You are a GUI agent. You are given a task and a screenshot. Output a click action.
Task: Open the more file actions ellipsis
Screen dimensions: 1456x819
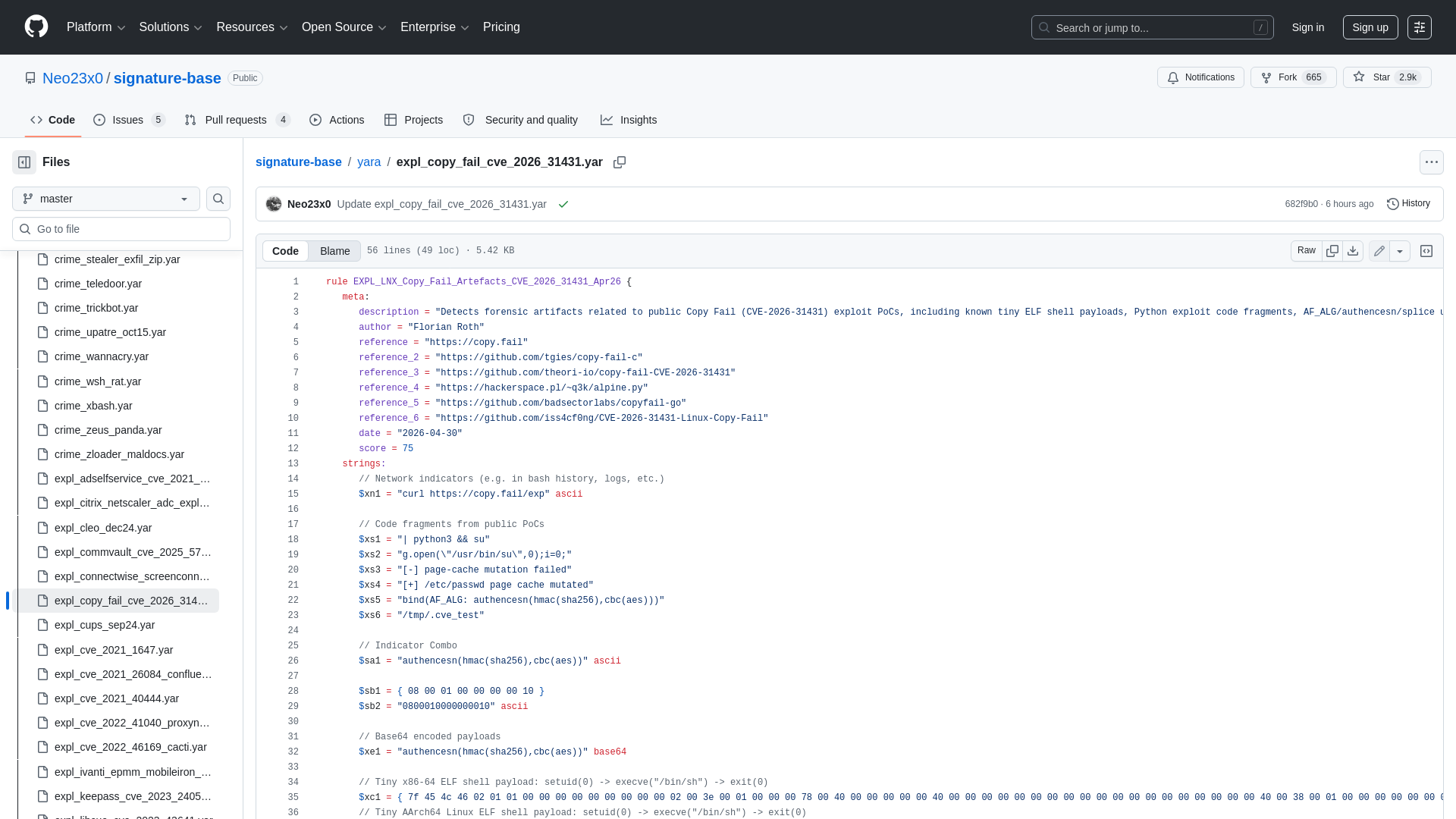pyautogui.click(x=1432, y=162)
